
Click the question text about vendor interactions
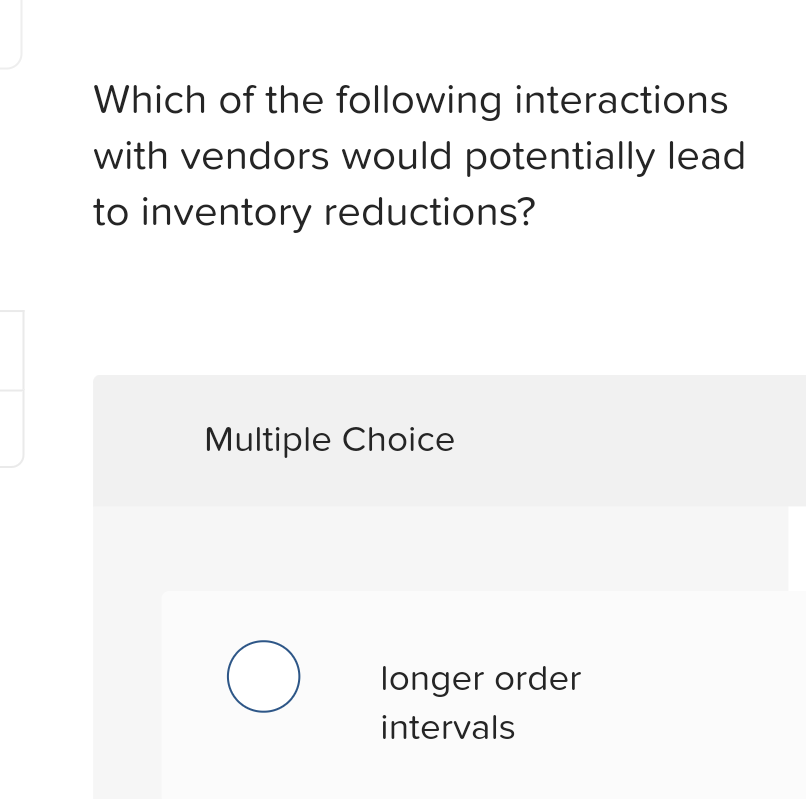tap(410, 156)
